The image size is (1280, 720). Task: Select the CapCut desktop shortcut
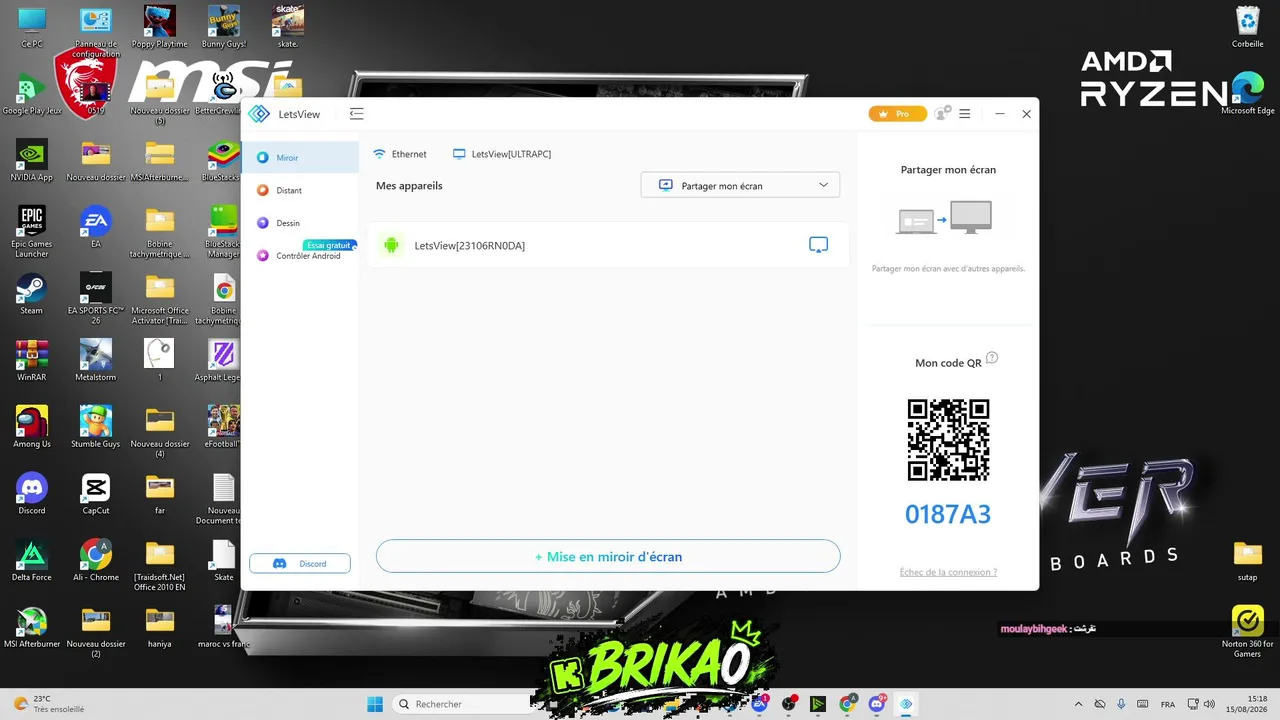96,495
